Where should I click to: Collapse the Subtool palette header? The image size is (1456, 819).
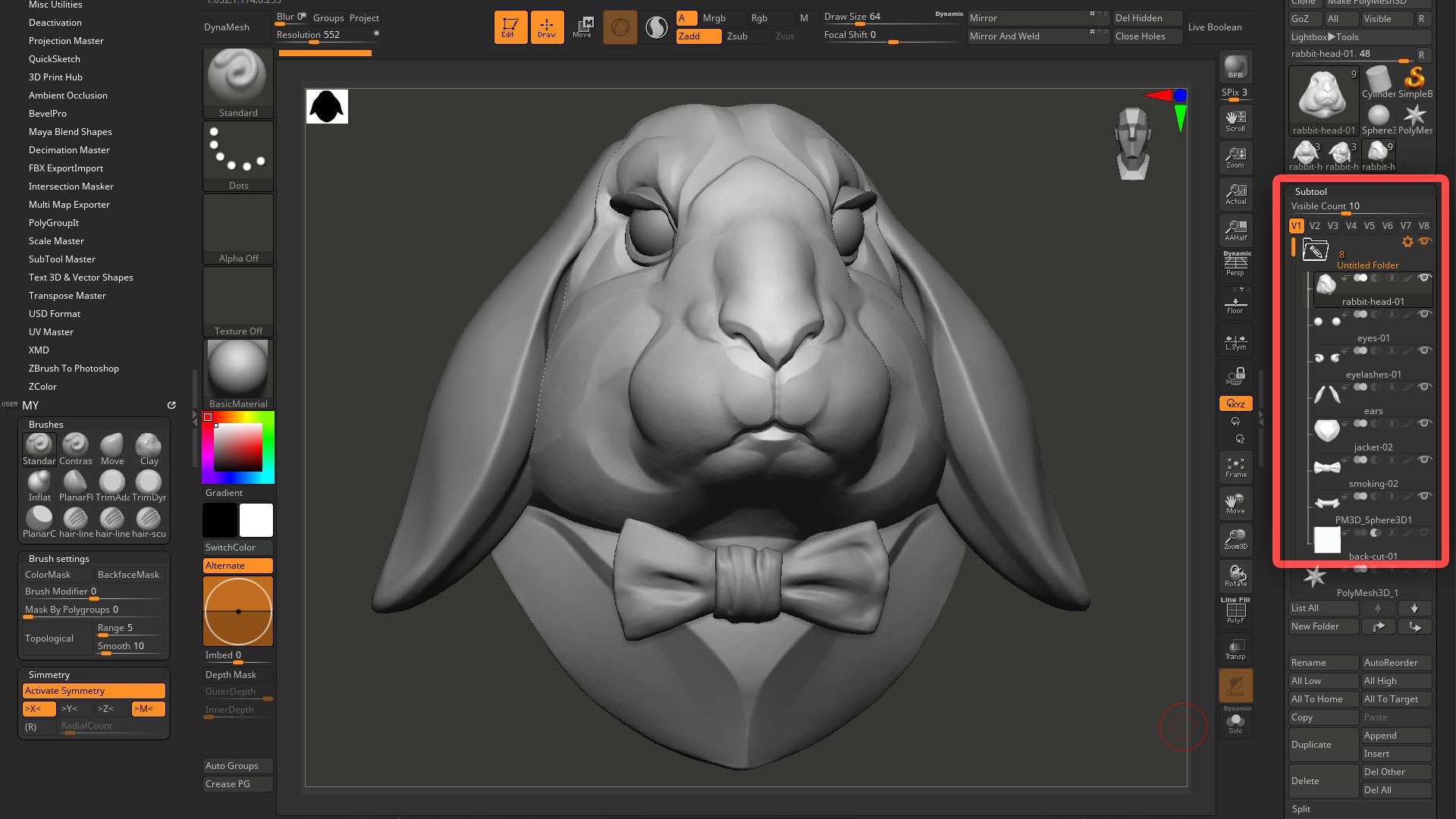(x=1311, y=192)
